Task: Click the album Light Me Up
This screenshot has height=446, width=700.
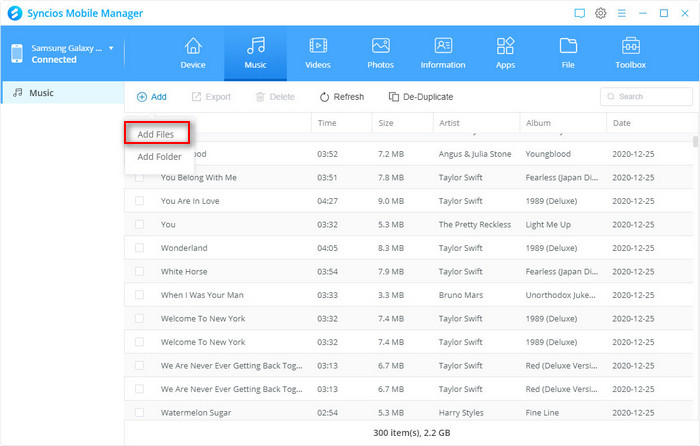Action: [548, 225]
